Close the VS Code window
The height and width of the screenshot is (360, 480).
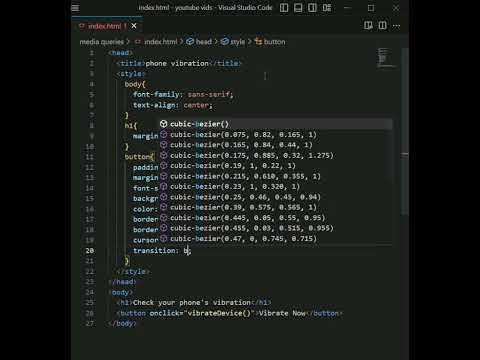(396, 8)
